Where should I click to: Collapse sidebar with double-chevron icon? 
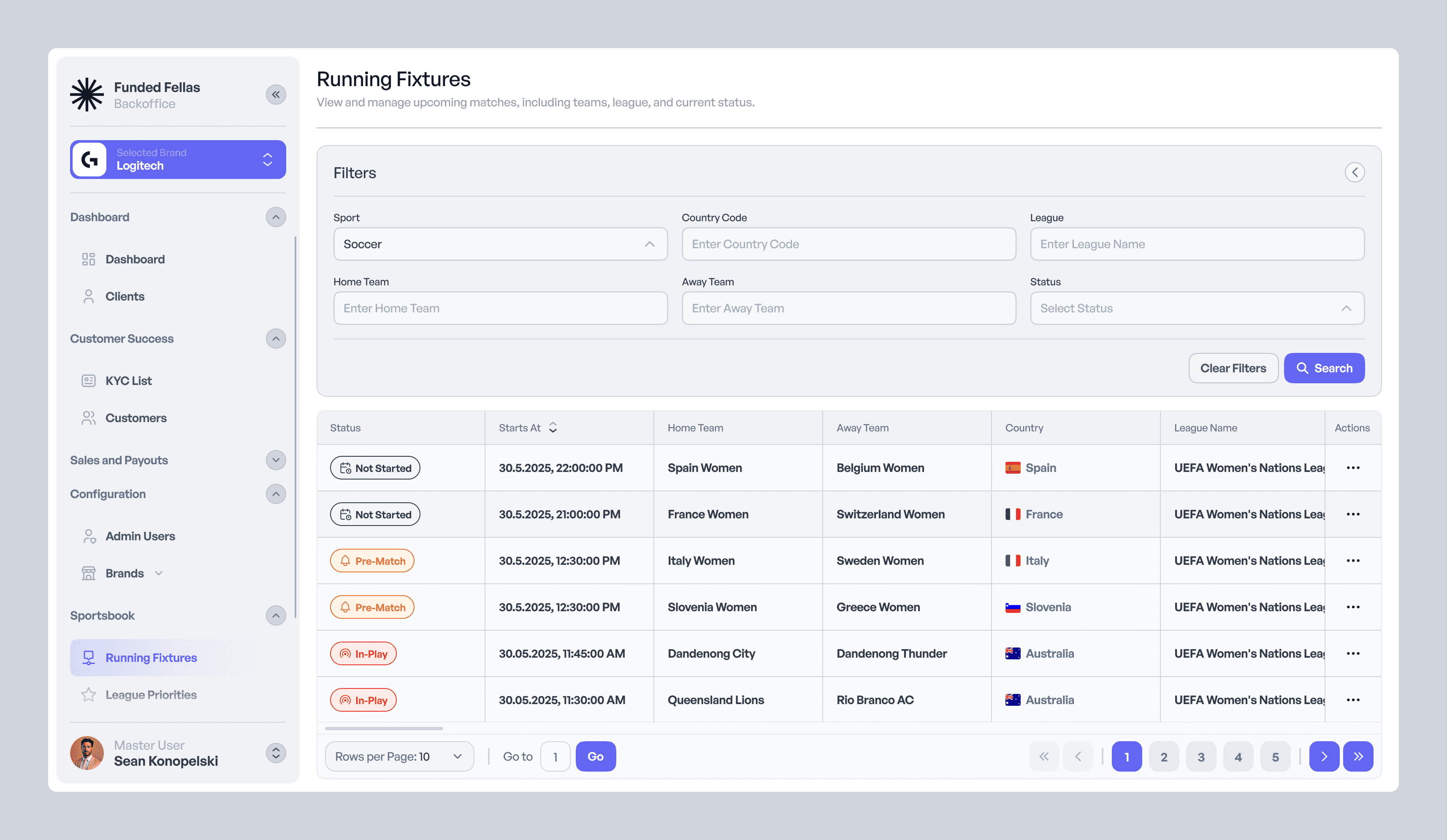(276, 95)
